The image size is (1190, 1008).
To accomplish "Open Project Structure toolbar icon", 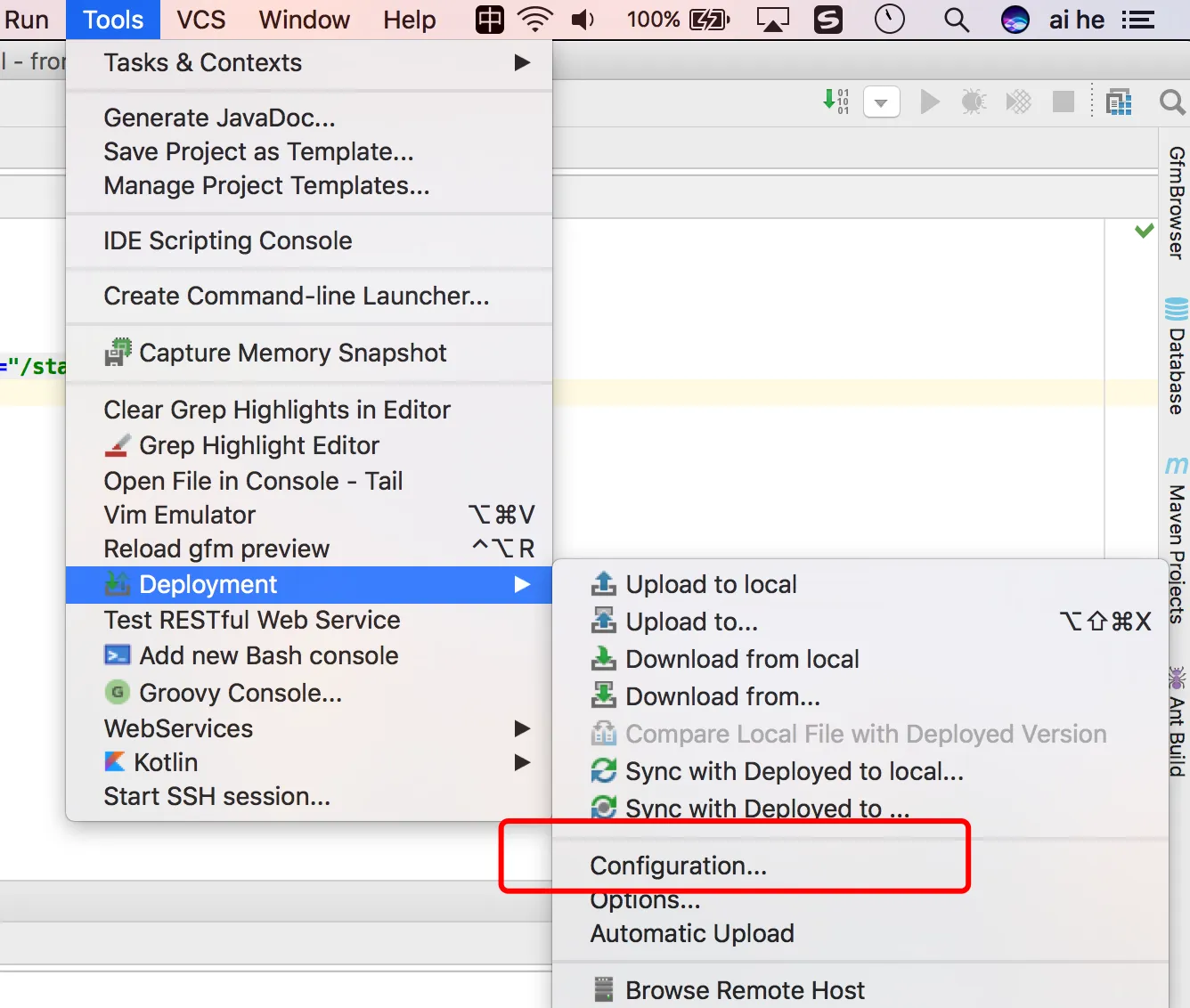I will tap(1119, 102).
